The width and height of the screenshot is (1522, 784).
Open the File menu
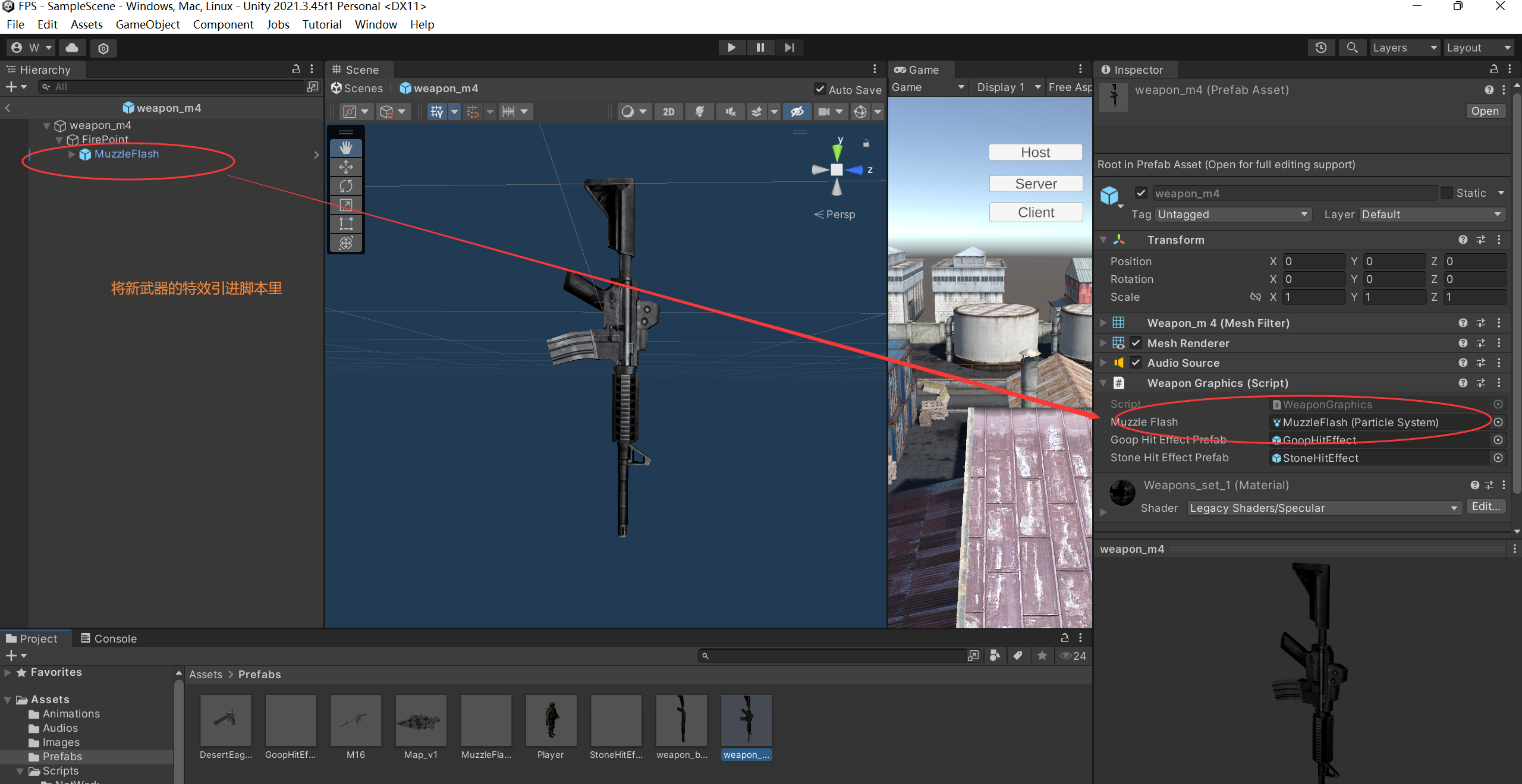pyautogui.click(x=15, y=24)
